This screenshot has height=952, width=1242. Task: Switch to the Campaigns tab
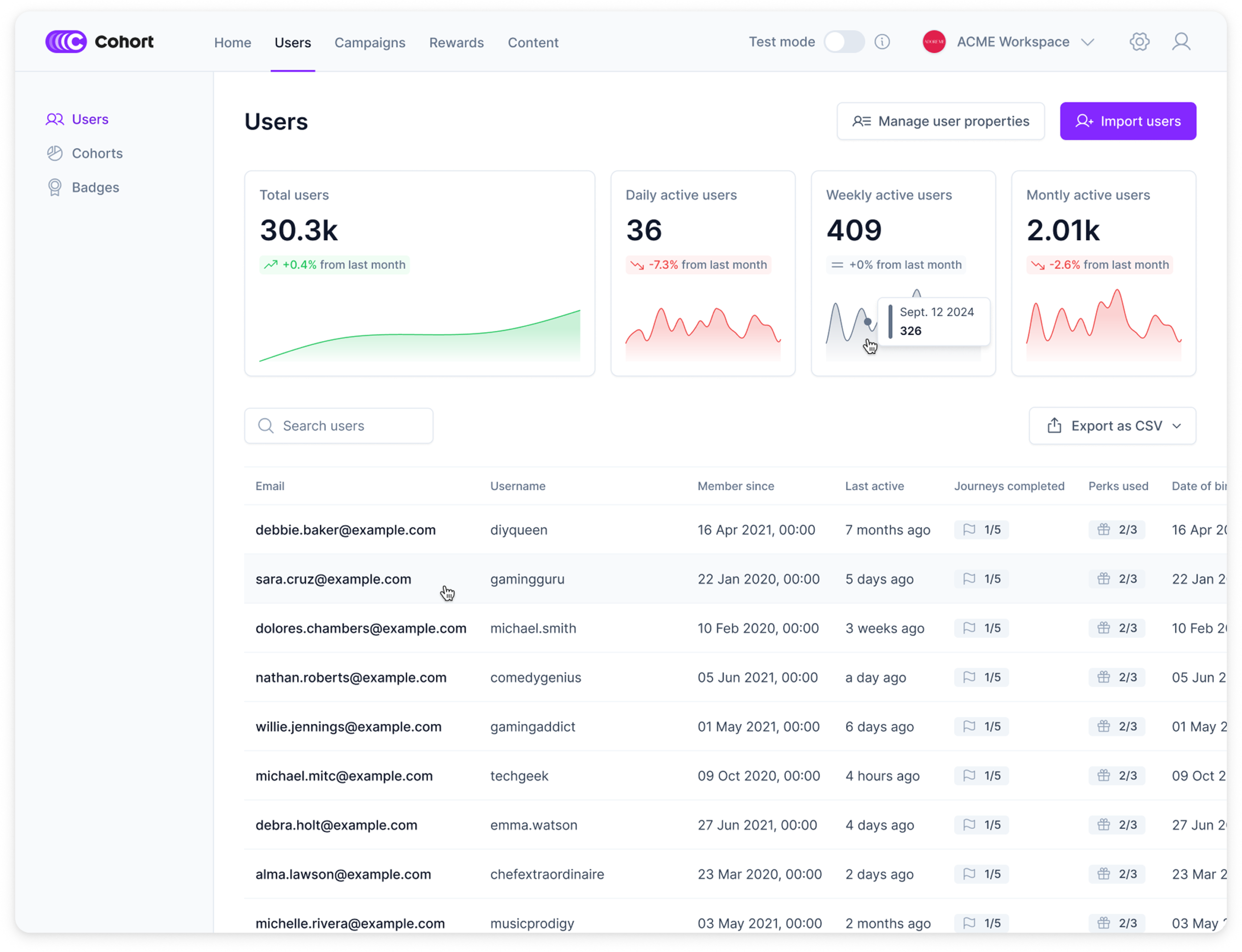click(x=370, y=43)
